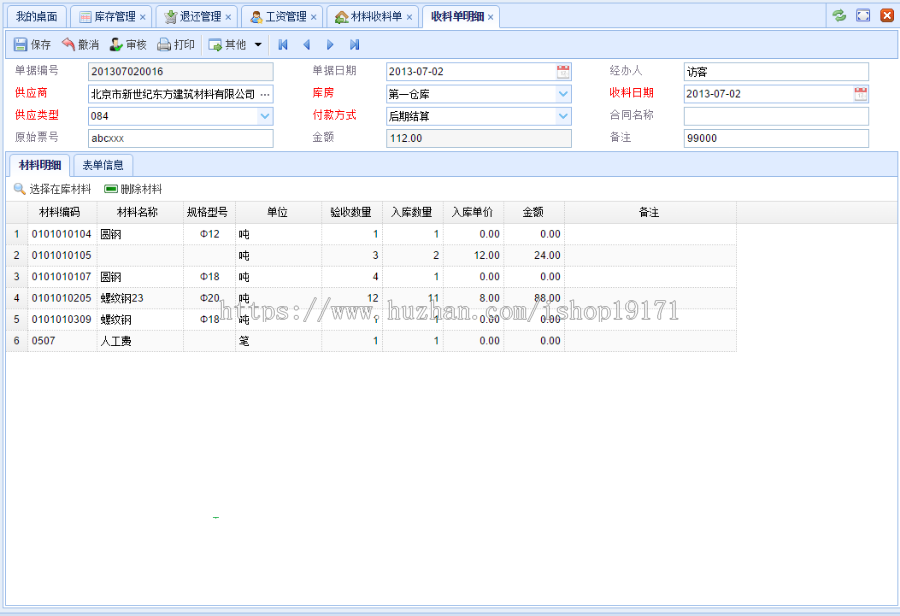900x616 pixels.
Task: Click the first-record navigation arrow icon
Action: coord(283,43)
